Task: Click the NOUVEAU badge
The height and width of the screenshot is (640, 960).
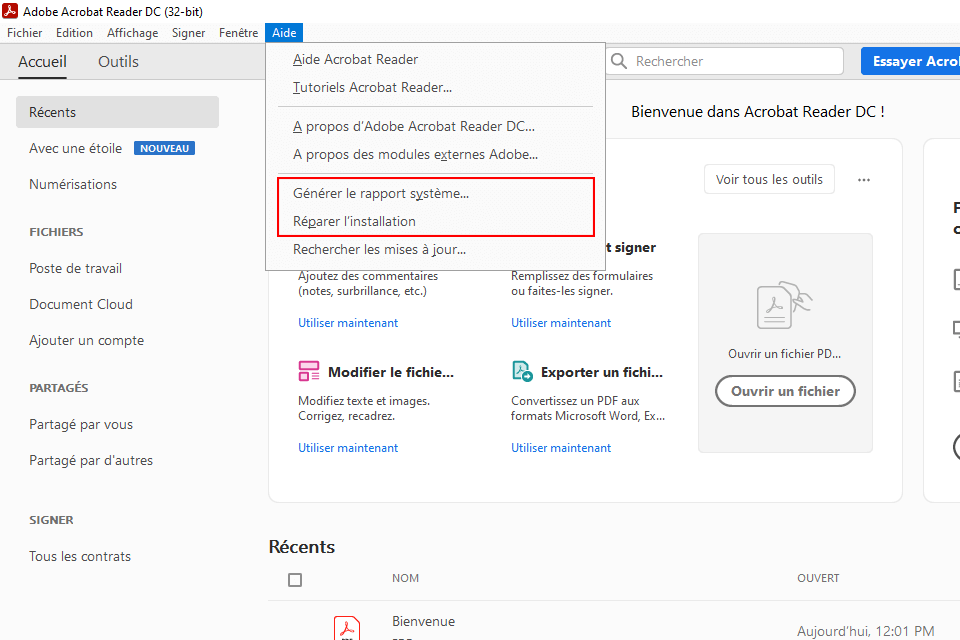Action: (164, 148)
